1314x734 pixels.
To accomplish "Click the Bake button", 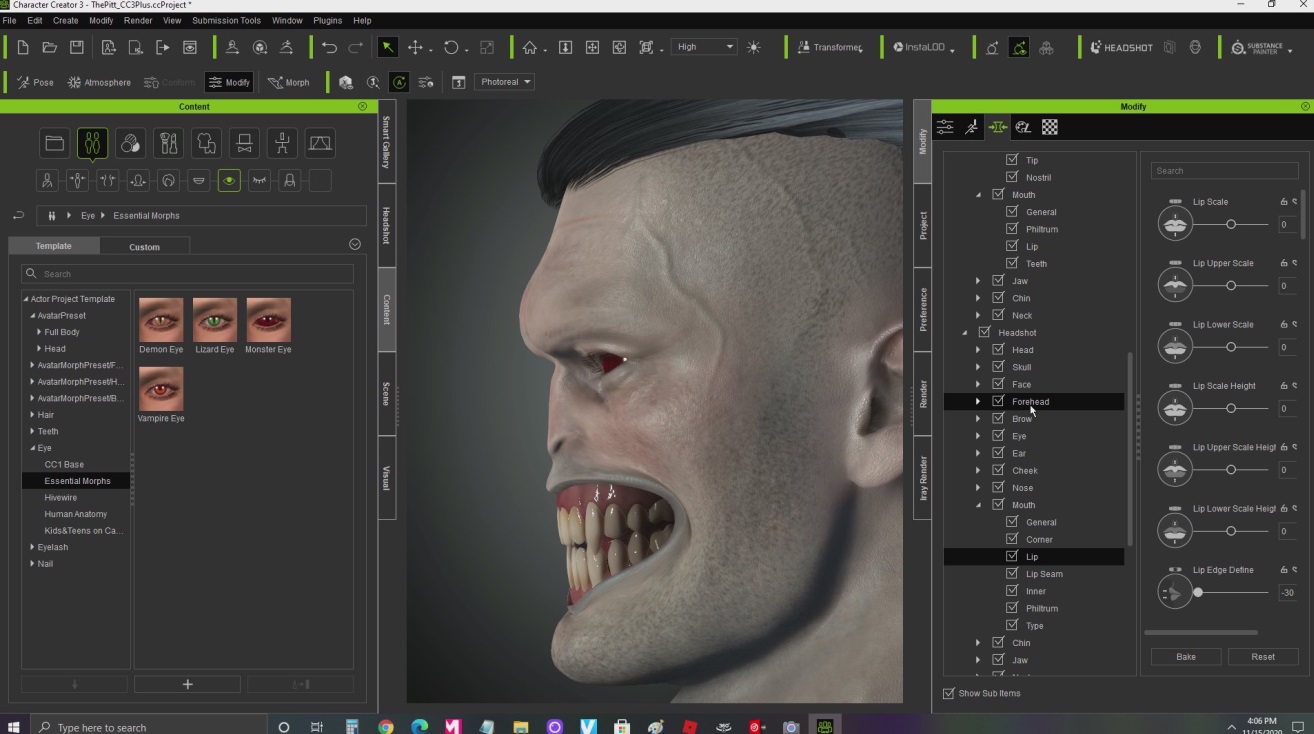I will coord(1186,657).
